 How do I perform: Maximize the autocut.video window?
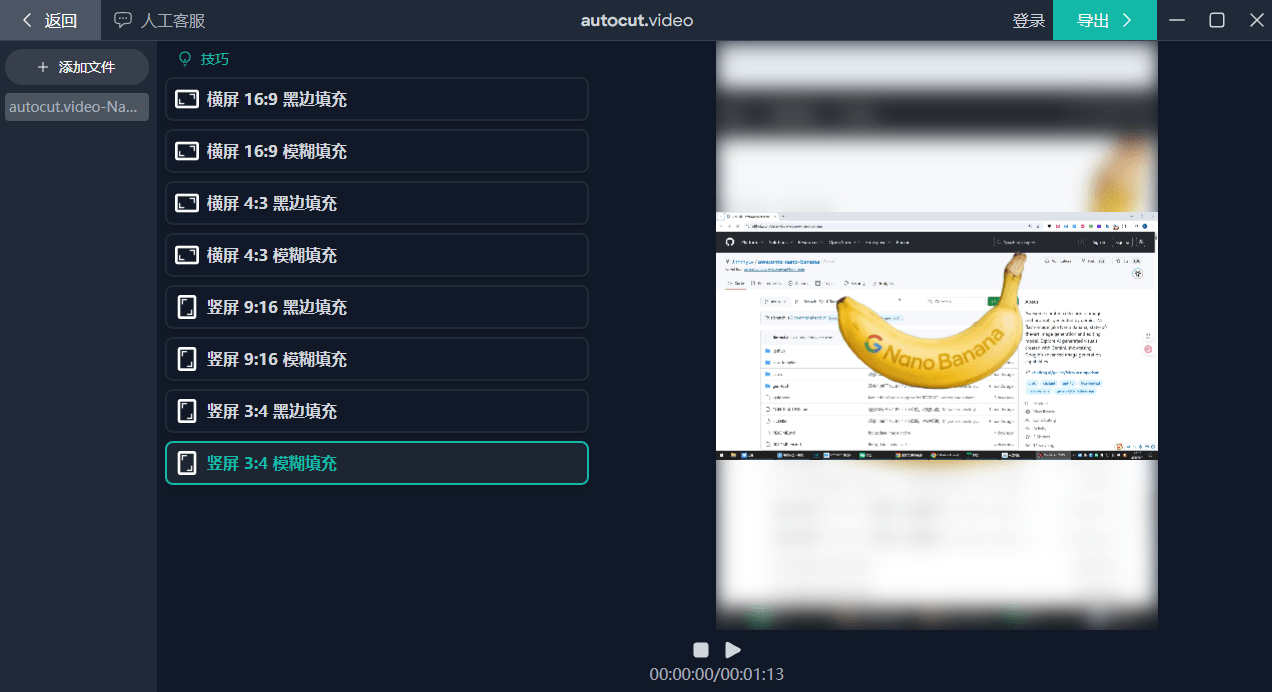click(1217, 20)
